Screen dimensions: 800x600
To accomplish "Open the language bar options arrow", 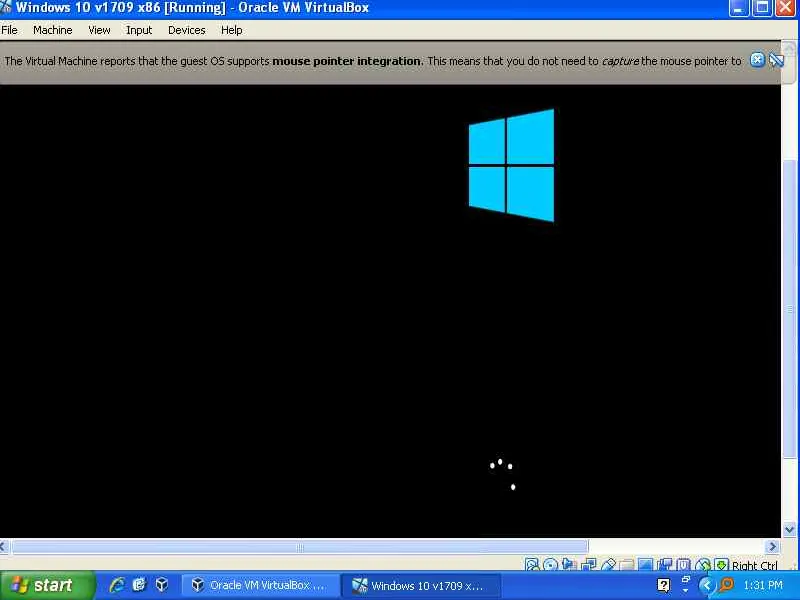I will 685,590.
